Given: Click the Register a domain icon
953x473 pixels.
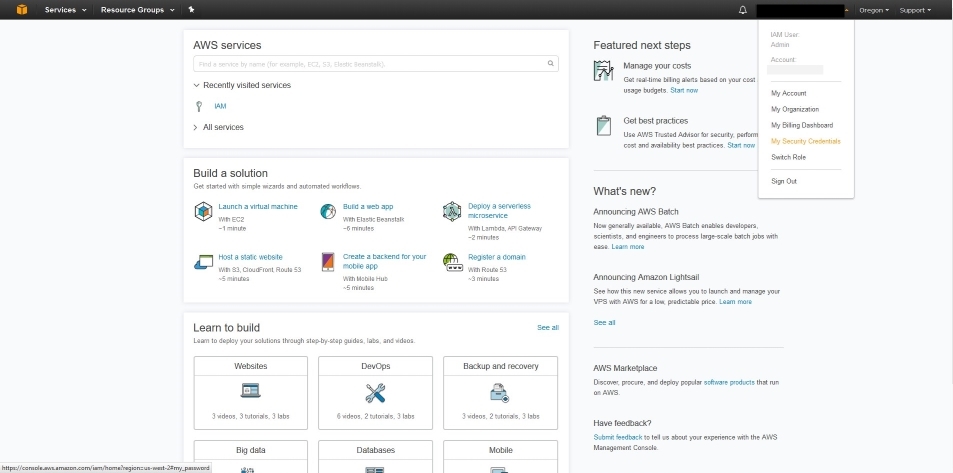Looking at the screenshot, I should coord(453,262).
